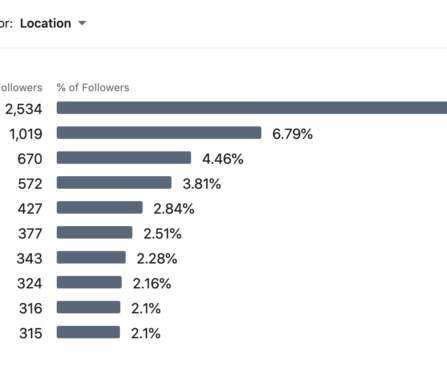Click the % of Followers column header

tap(93, 88)
